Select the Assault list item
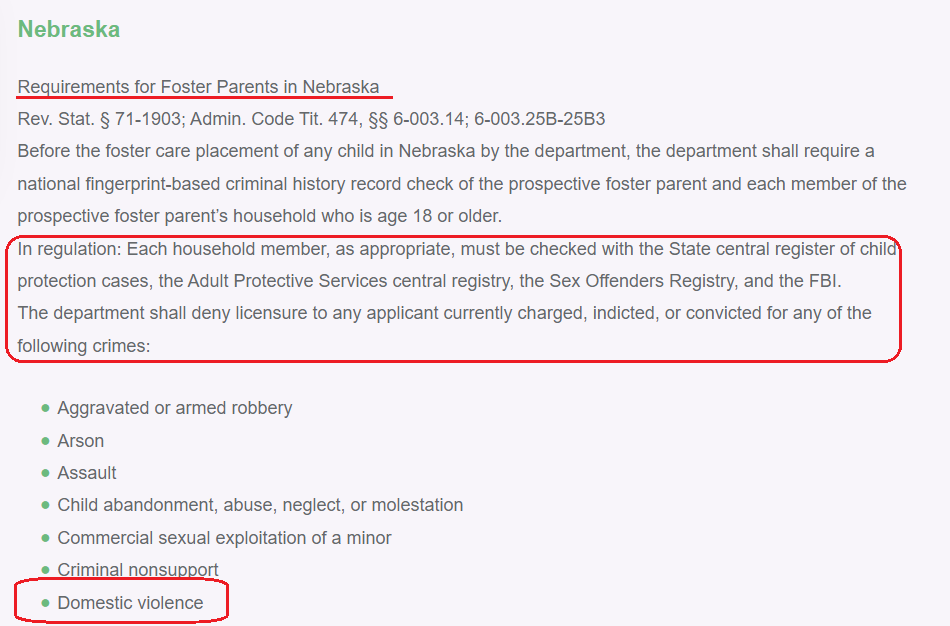The width and height of the screenshot is (950, 626). pyautogui.click(x=87, y=473)
